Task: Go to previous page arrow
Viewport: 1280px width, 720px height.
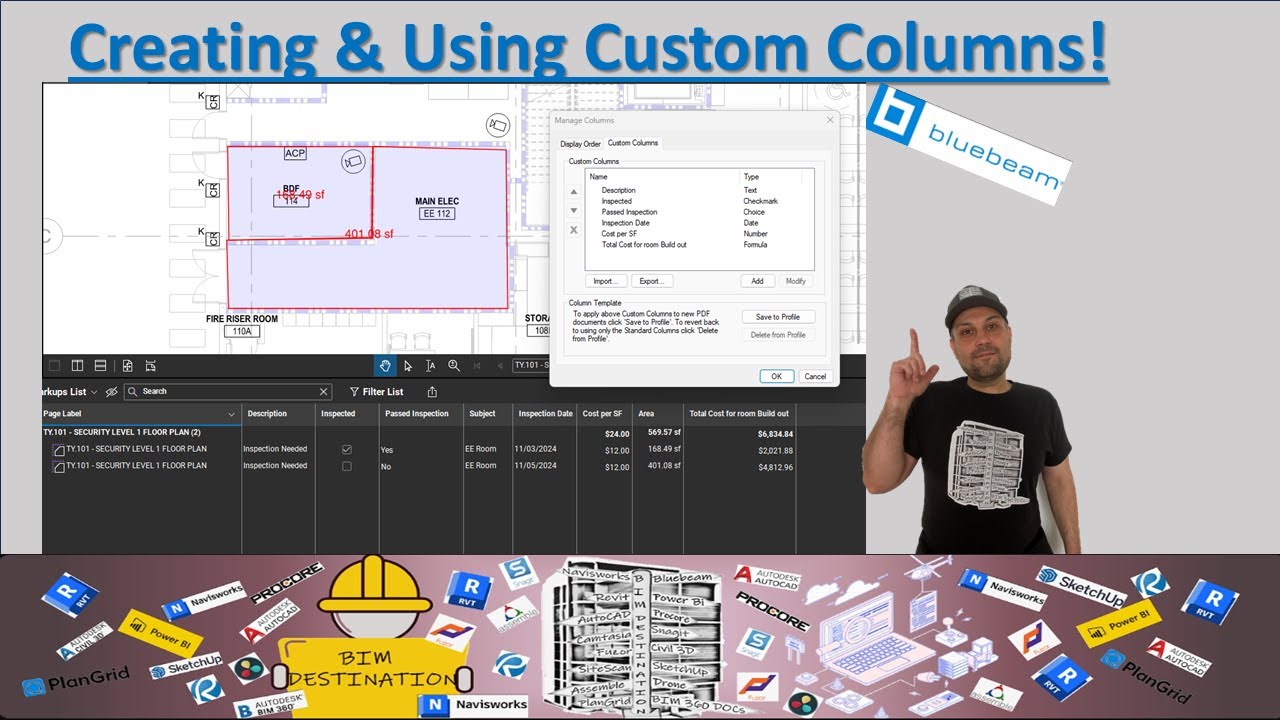Action: coord(500,366)
